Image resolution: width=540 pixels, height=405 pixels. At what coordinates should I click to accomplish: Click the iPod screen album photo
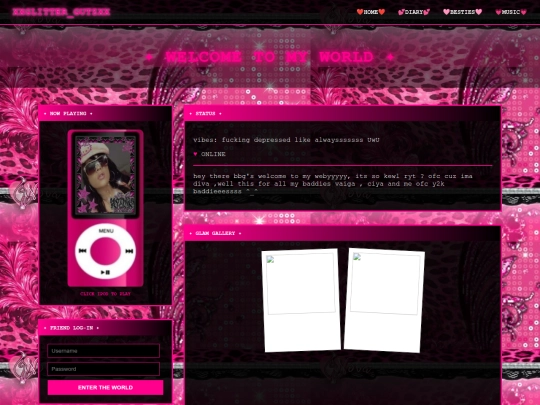point(105,175)
